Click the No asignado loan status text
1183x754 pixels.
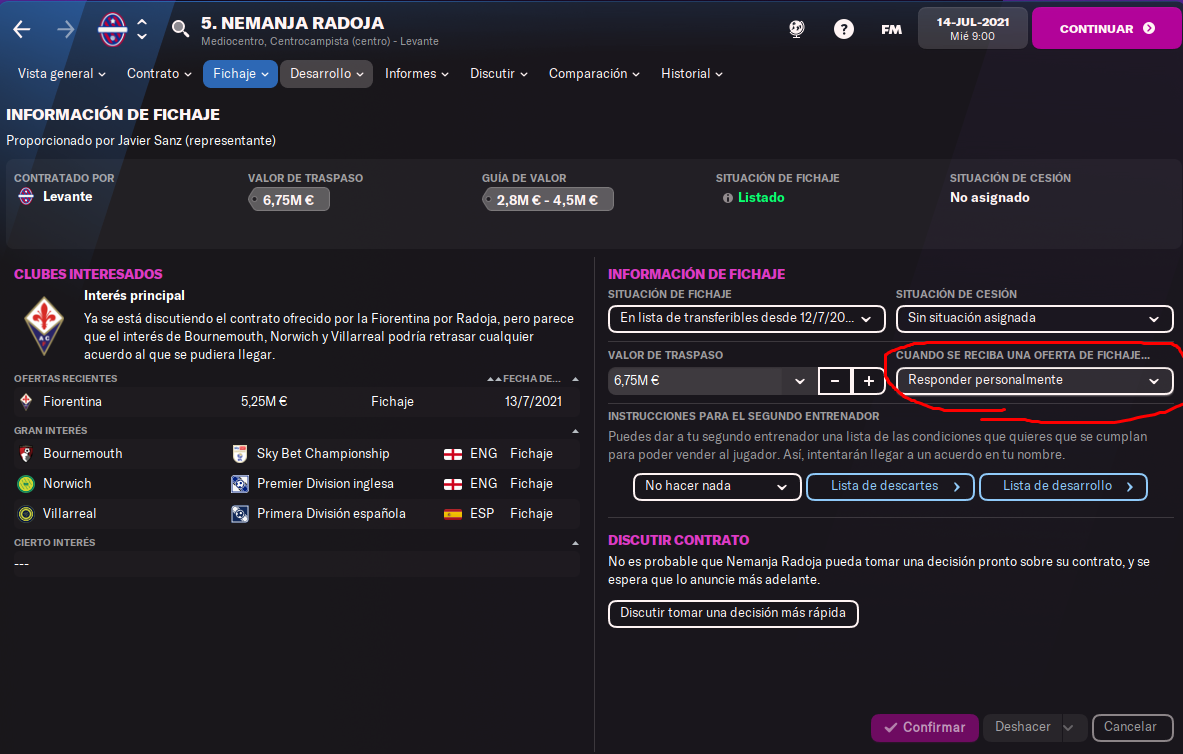[x=989, y=198]
